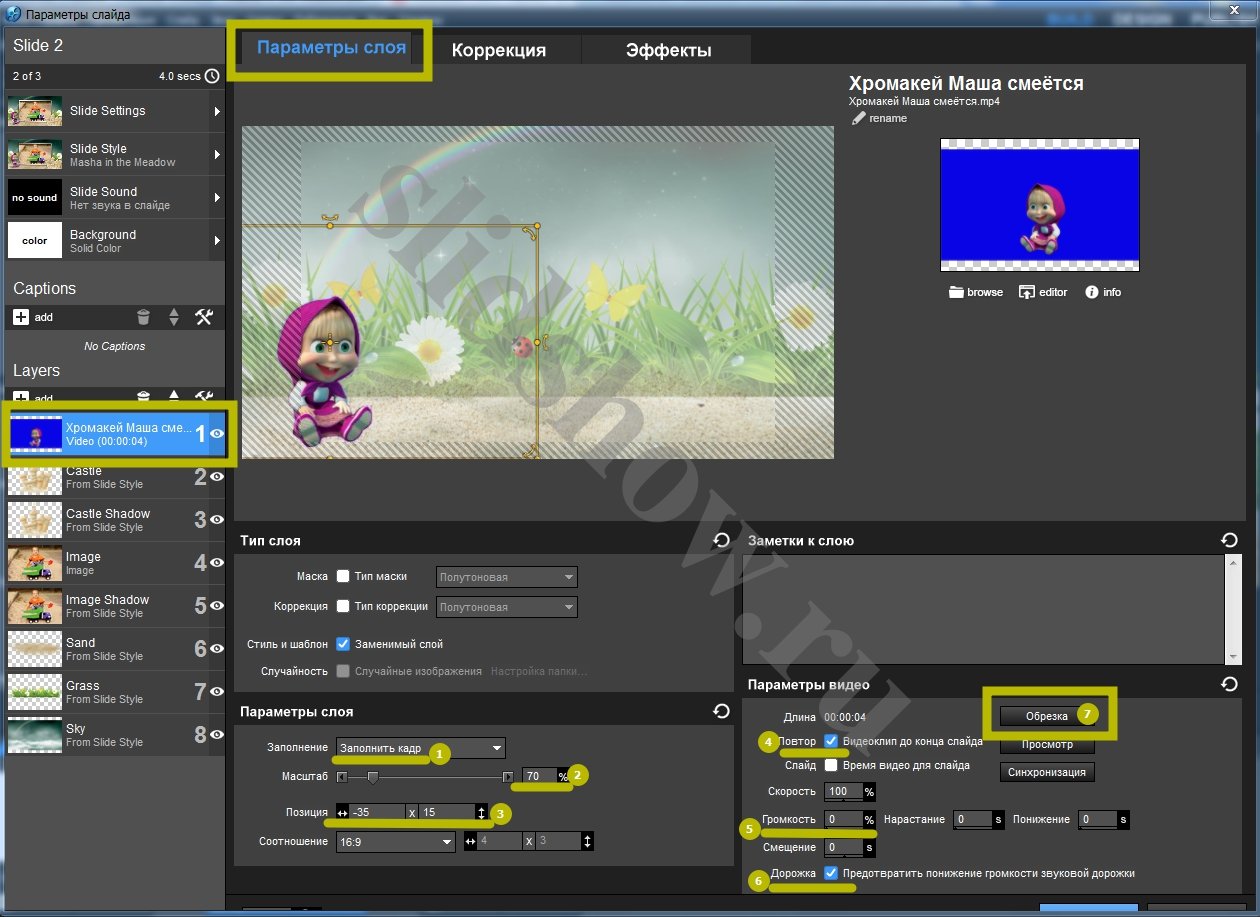Click the Просмотр button

tap(1047, 744)
